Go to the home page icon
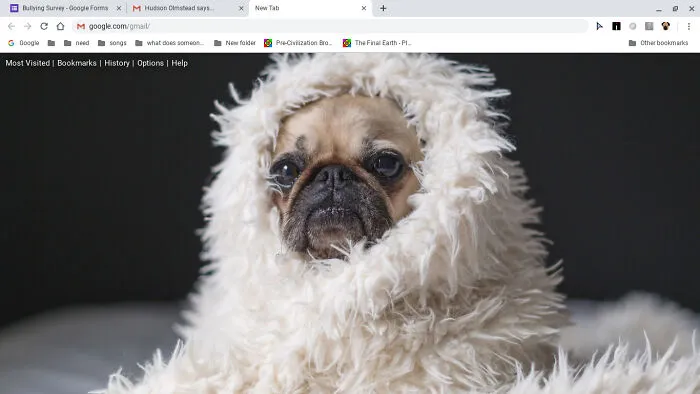Viewport: 700px width, 394px height. (60, 26)
